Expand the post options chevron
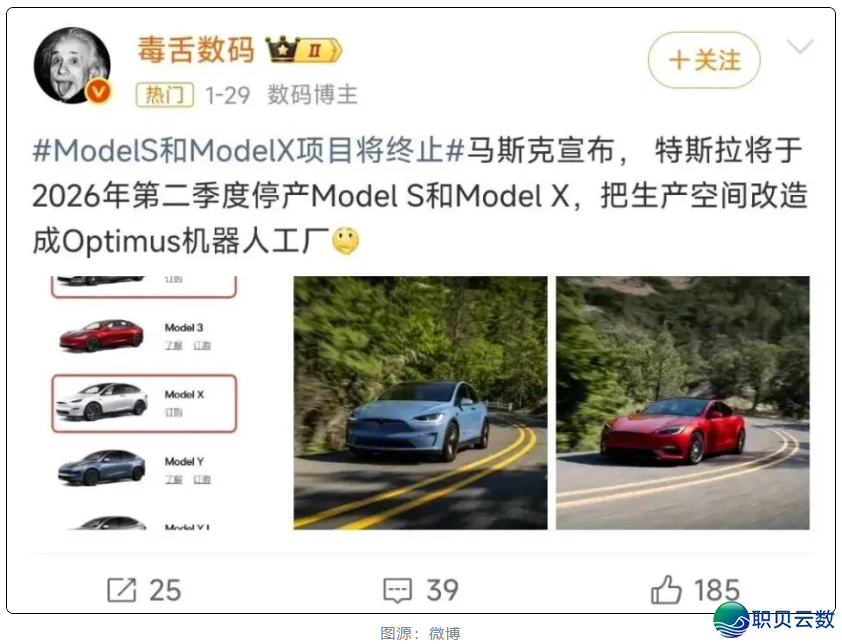Screen dimensions: 842x644 point(800,47)
